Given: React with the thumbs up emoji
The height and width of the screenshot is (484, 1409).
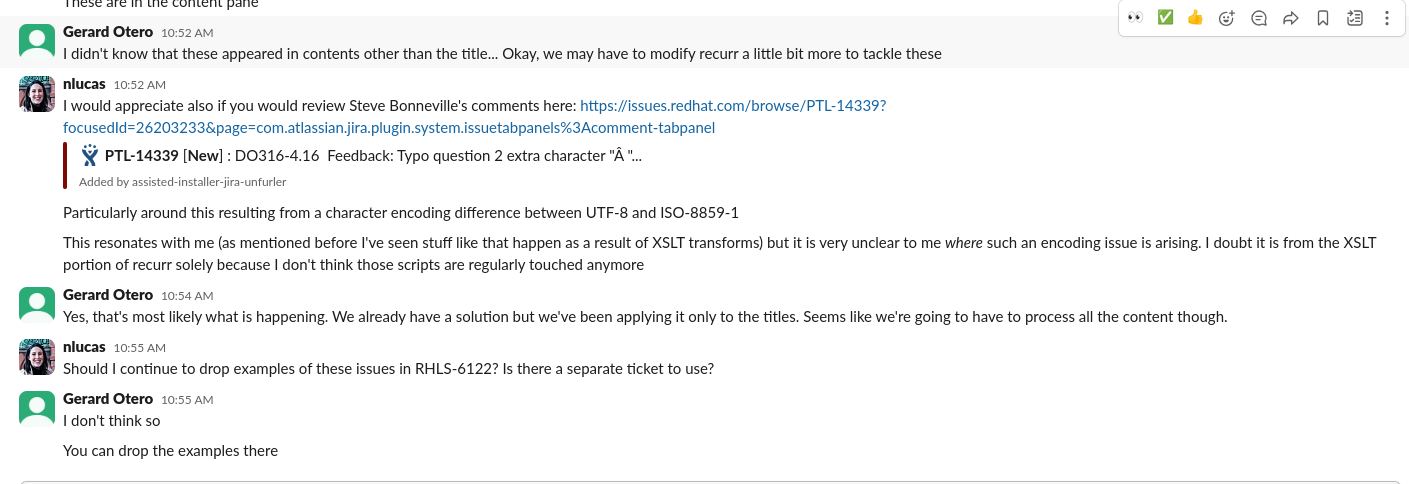Looking at the screenshot, I should pyautogui.click(x=1195, y=18).
